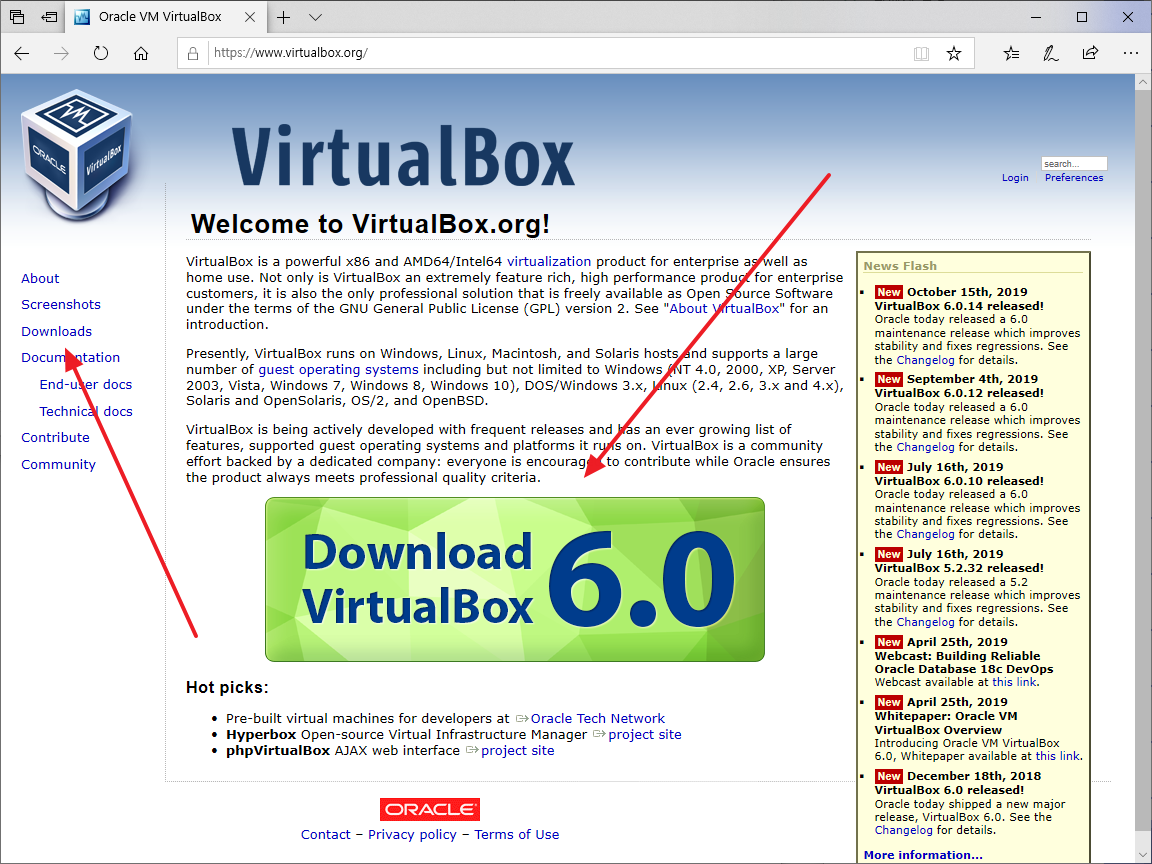Click the Add notes pen icon
This screenshot has height=864, width=1152.
(x=1051, y=53)
